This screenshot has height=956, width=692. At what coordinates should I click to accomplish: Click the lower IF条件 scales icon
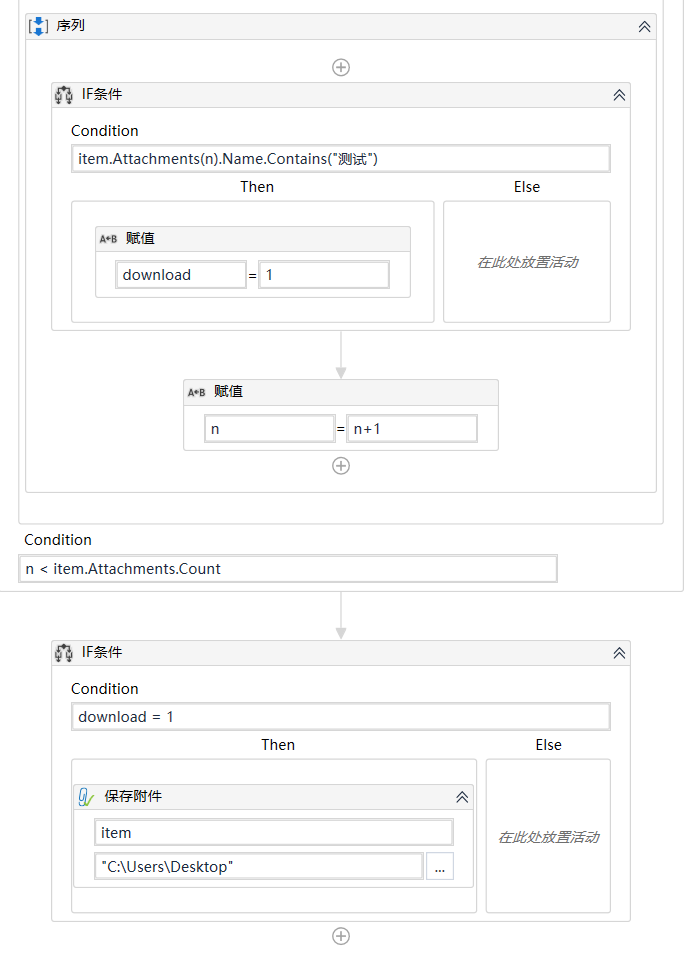click(63, 652)
